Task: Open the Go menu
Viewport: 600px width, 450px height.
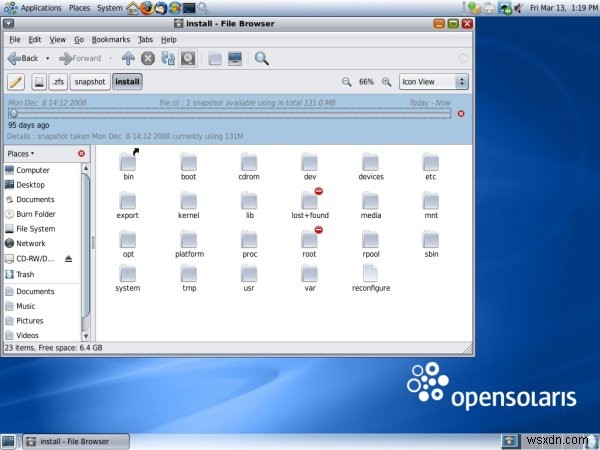Action: click(x=79, y=40)
